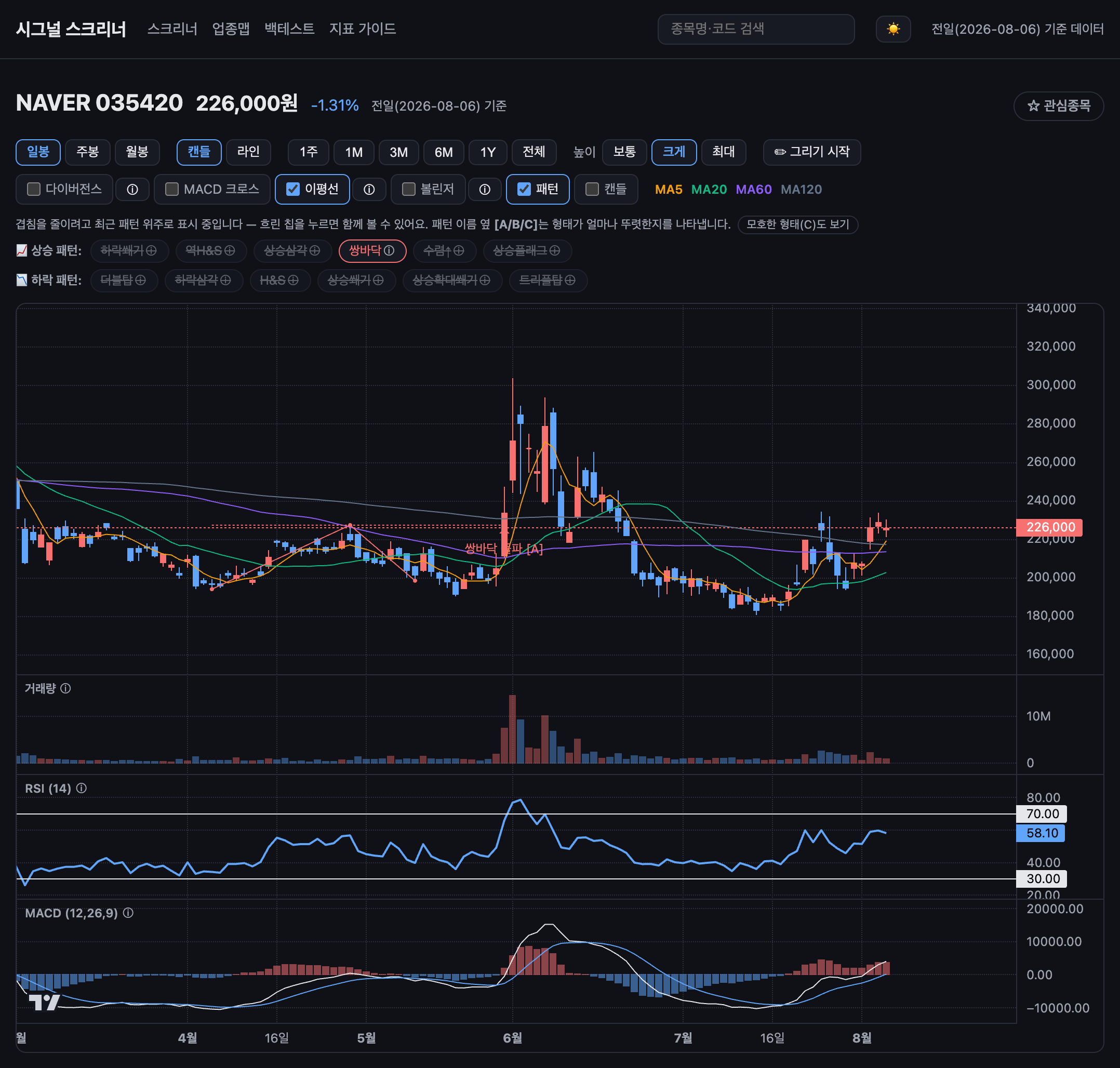Viewport: 1120px width, 1068px height.
Task: Set the chart range to 1M
Action: click(354, 152)
